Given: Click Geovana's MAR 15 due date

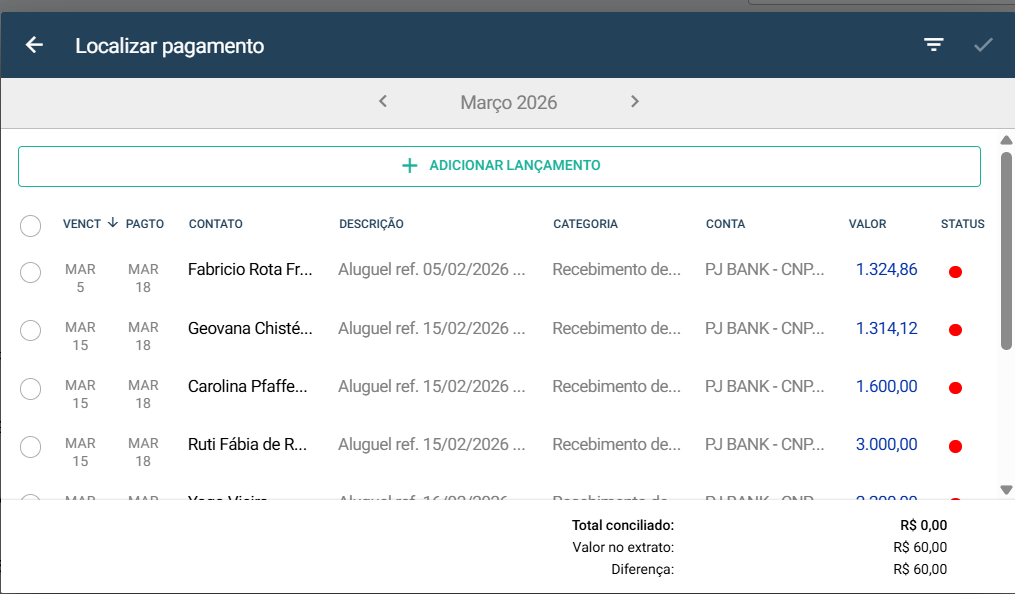Looking at the screenshot, I should 80,336.
